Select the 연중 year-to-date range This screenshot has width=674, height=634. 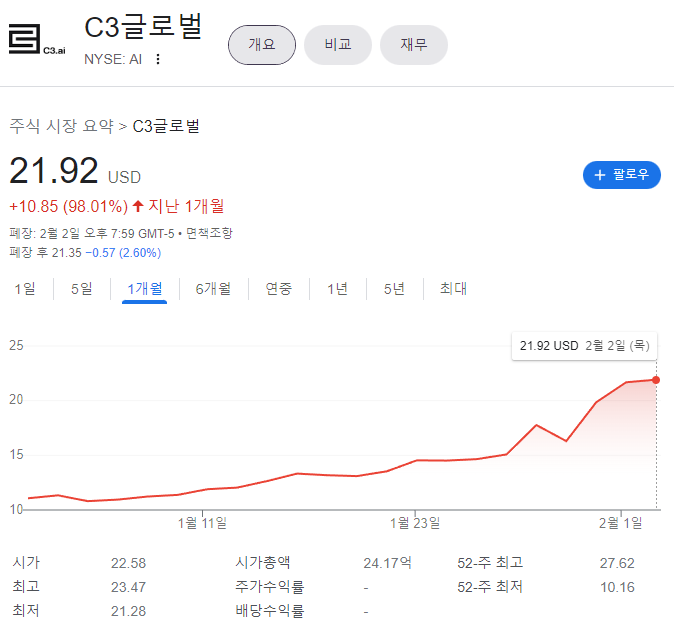(x=279, y=288)
